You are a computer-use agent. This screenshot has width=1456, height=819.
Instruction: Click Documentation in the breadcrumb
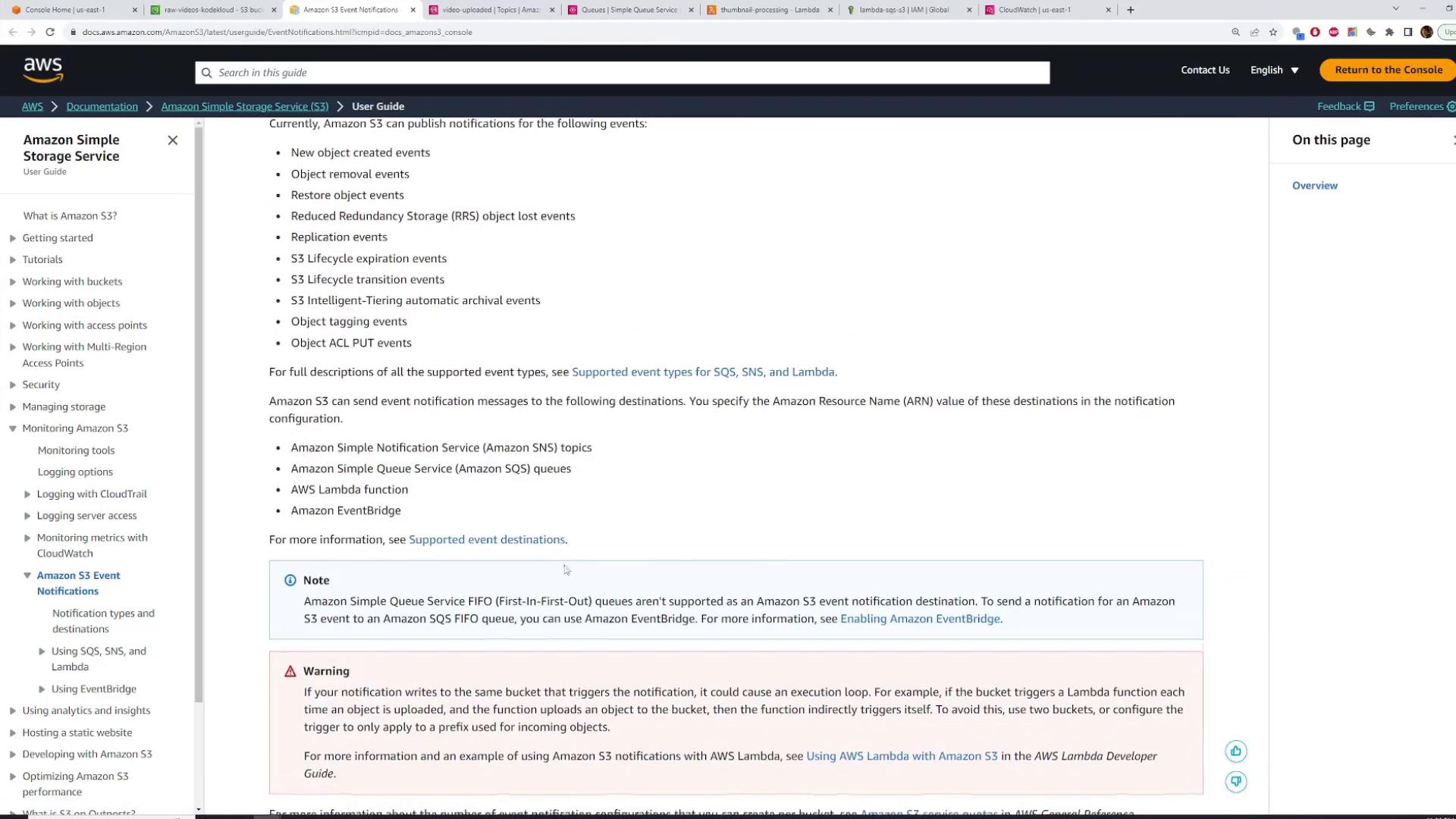(102, 106)
